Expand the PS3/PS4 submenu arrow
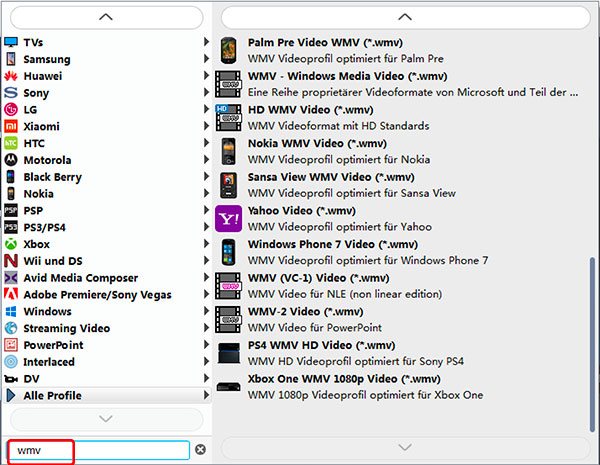 point(206,227)
